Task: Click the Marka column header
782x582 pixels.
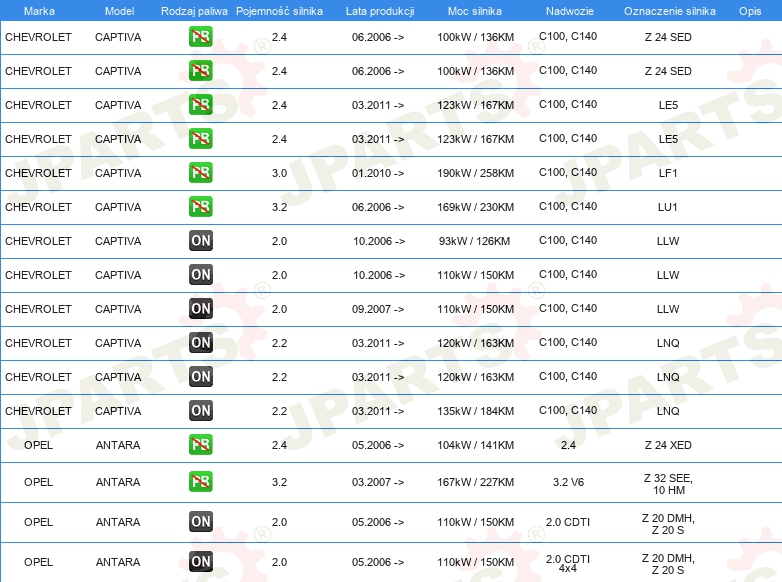Action: (38, 10)
